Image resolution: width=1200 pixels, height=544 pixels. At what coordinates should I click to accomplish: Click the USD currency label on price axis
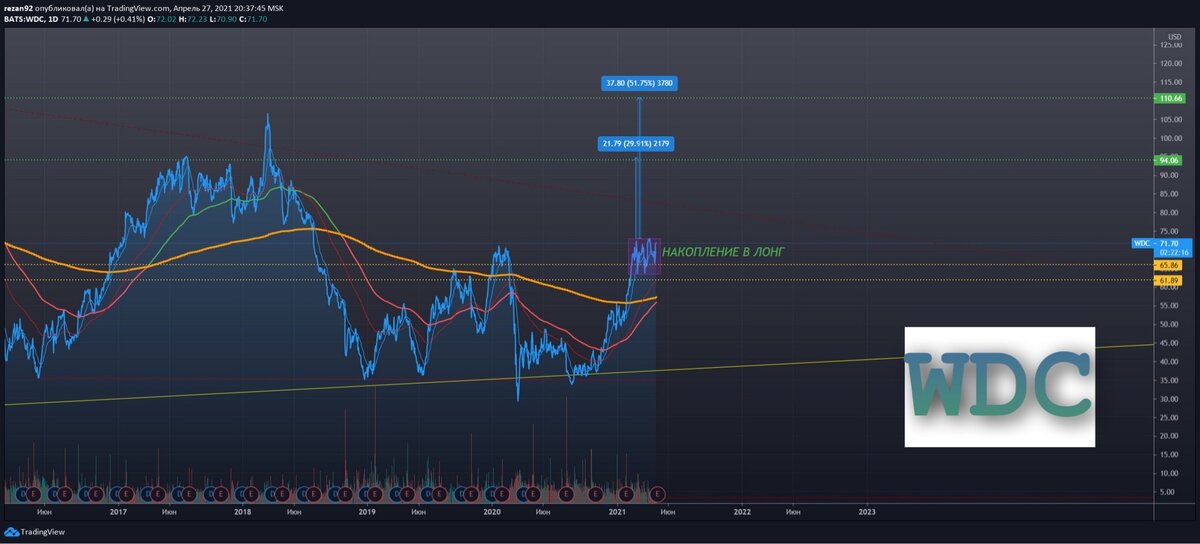pyautogui.click(x=1174, y=36)
